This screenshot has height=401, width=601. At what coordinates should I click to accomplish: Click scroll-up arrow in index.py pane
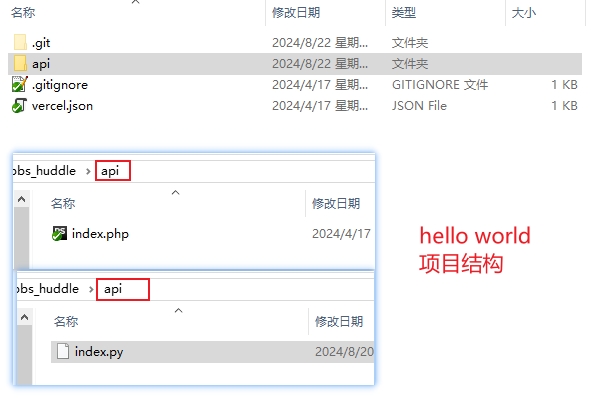click(x=25, y=317)
